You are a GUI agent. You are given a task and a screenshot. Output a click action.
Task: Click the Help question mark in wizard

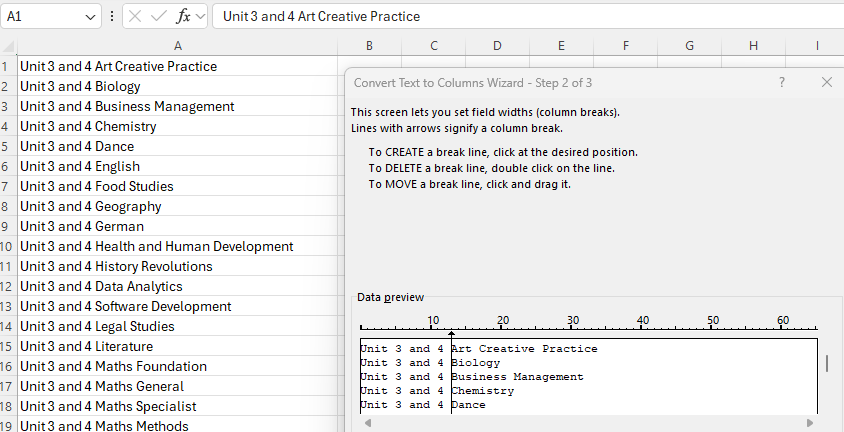tap(781, 82)
